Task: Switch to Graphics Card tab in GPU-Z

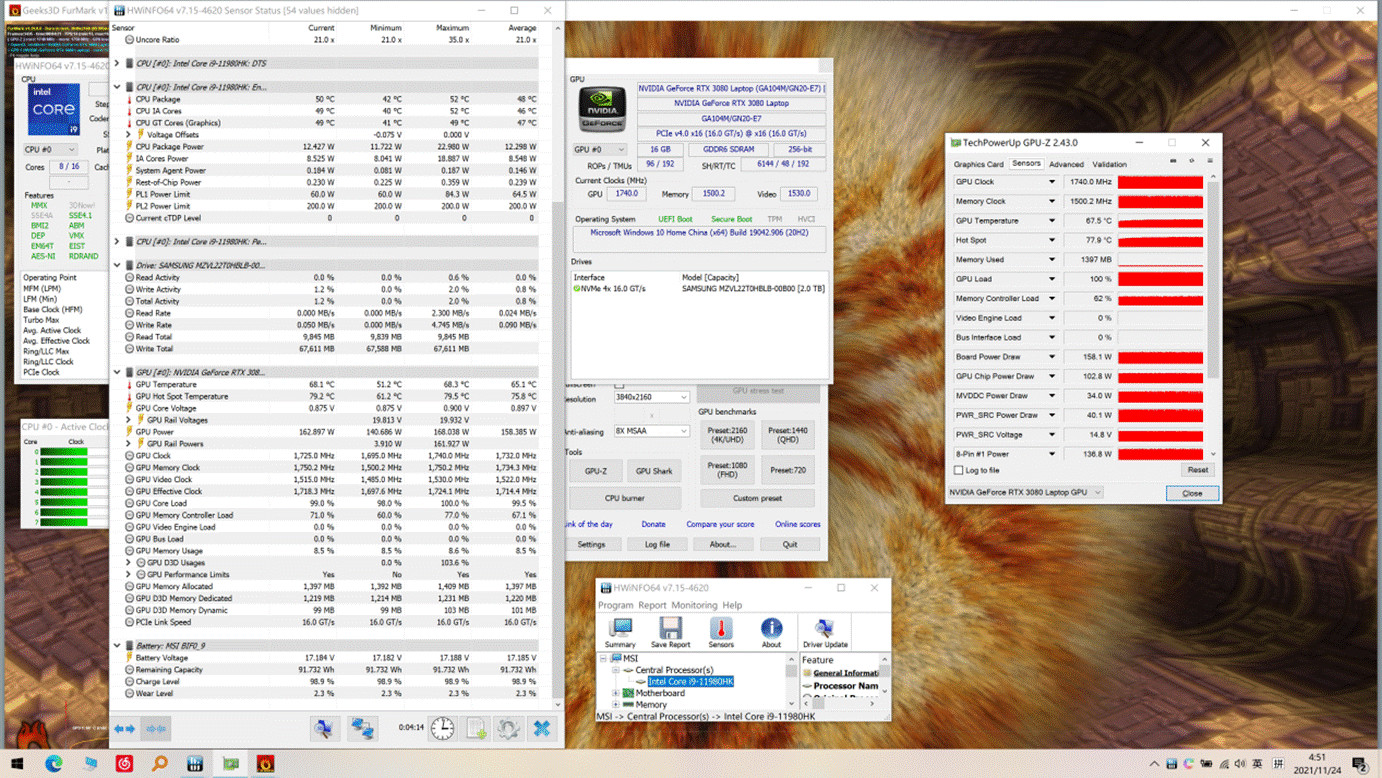Action: click(978, 164)
